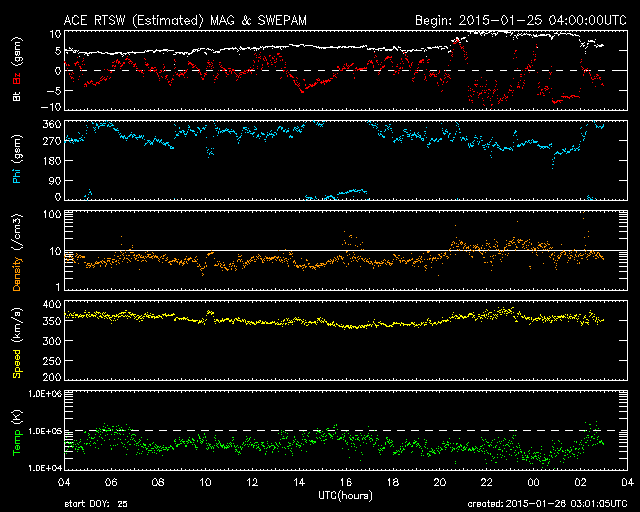This screenshot has width=640, height=512.
Task: Click the Begin 2015-01-25 timestamp text
Action: (x=521, y=20)
